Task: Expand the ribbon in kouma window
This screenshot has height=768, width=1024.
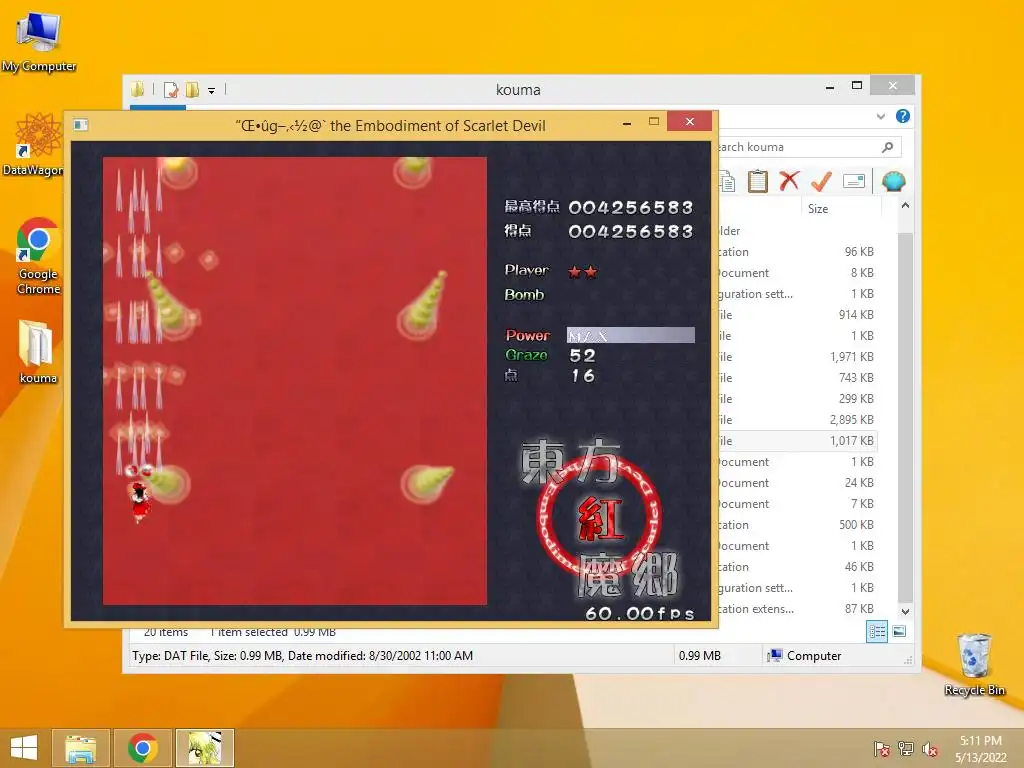Action: point(881,116)
